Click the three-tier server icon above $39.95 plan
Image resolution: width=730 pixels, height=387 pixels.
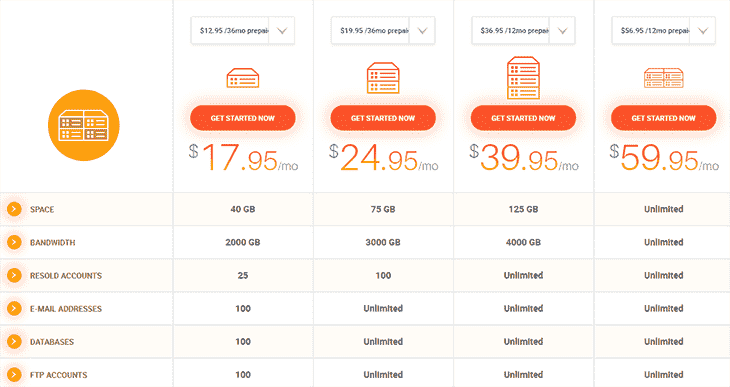click(523, 78)
